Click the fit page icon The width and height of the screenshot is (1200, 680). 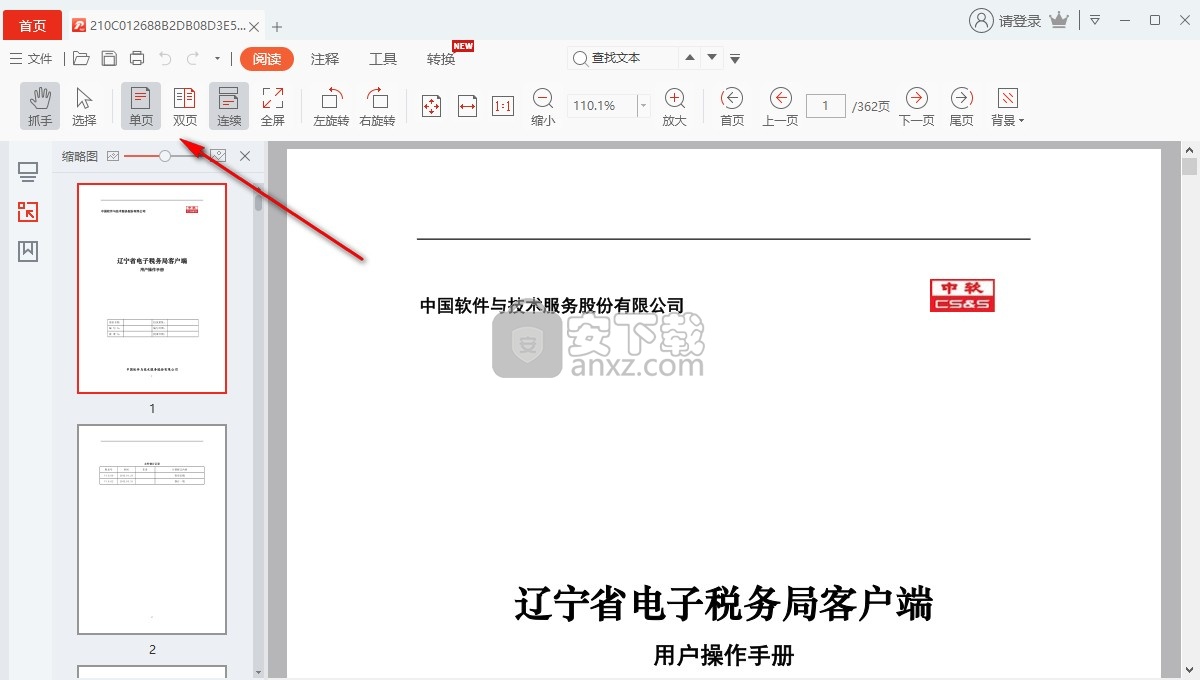coord(431,106)
